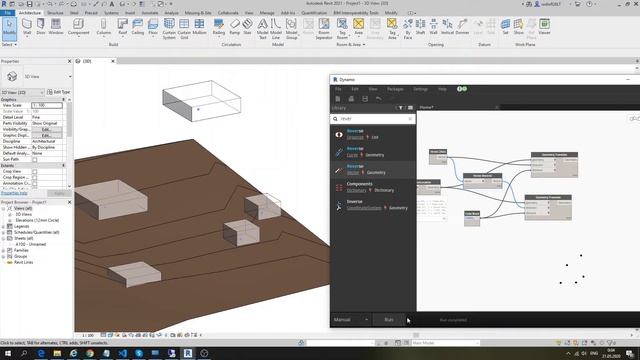Screen dimensions: 640x360
Task: Click the Edit Type button
Action: (x=59, y=92)
